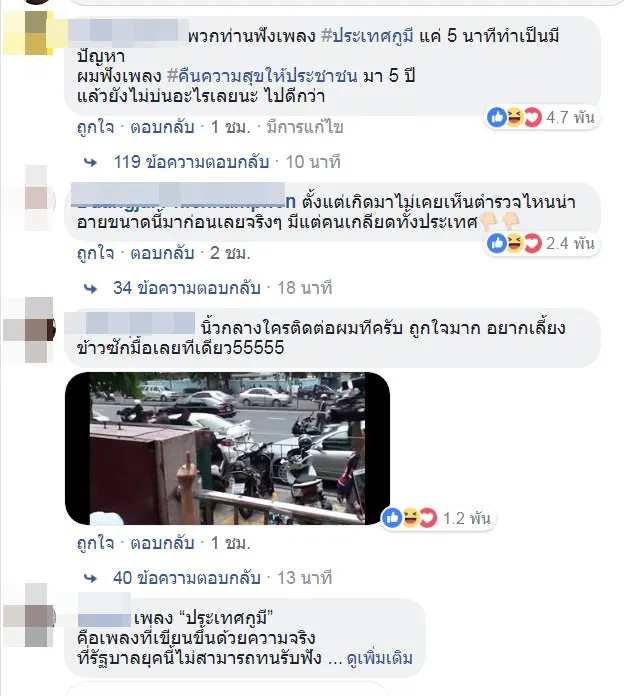Viewport: 642px width, 696px height.
Task: View edit history via มีการแก้ไข
Action: pos(305,127)
